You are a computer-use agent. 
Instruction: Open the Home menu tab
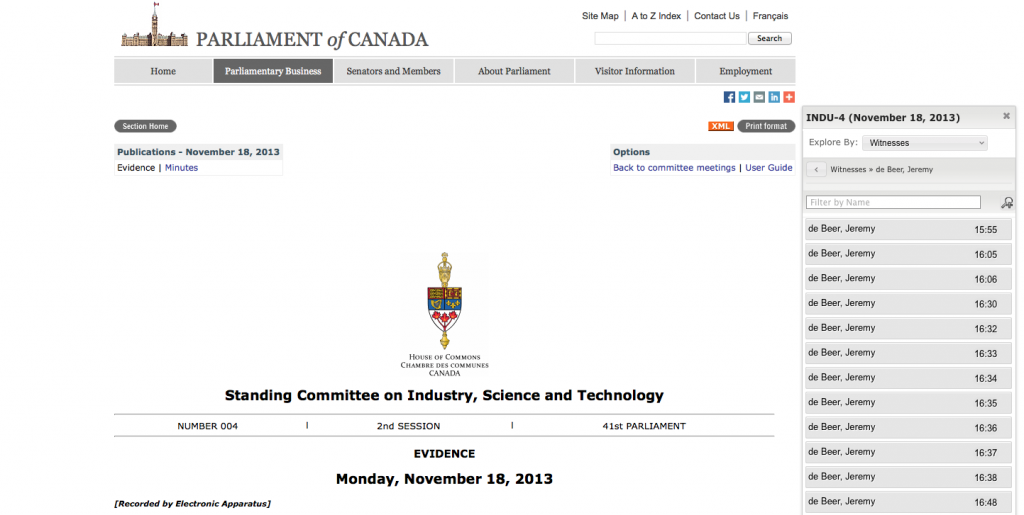[163, 71]
